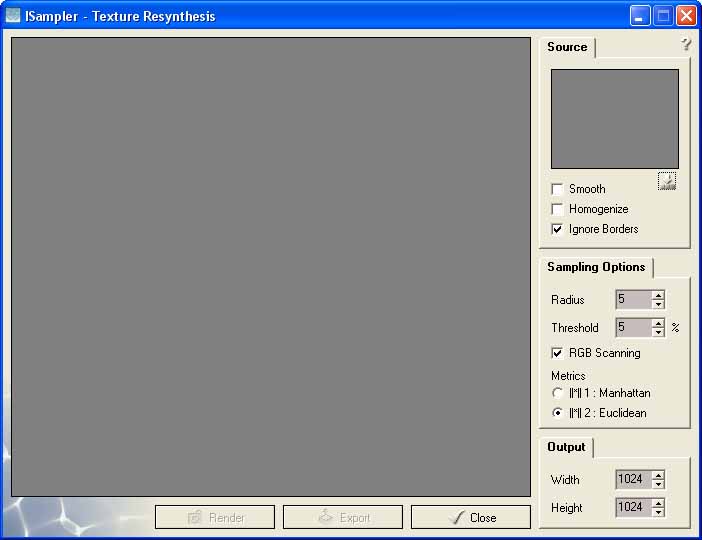Screen dimensions: 702x540
Task: Open help with the question mark icon
Action: pos(686,45)
